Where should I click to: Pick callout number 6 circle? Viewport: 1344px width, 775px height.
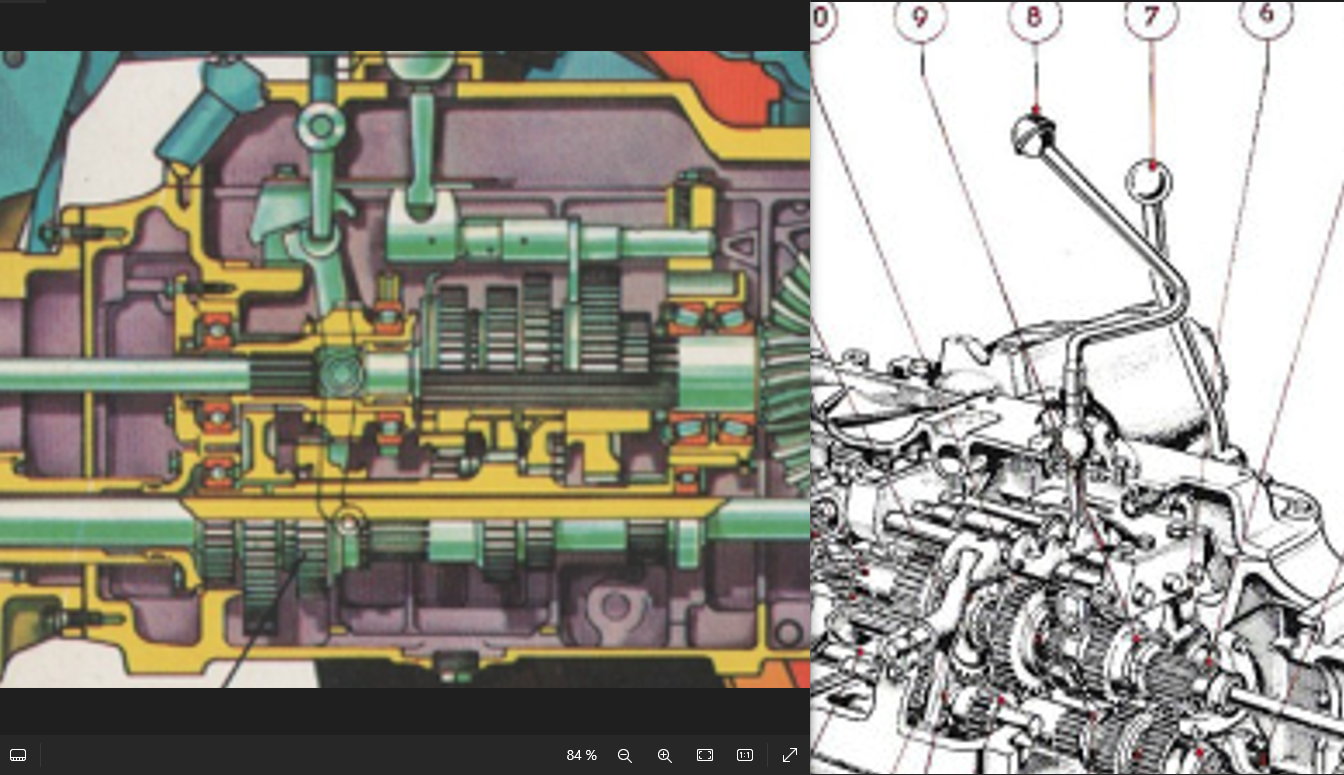(x=1267, y=16)
